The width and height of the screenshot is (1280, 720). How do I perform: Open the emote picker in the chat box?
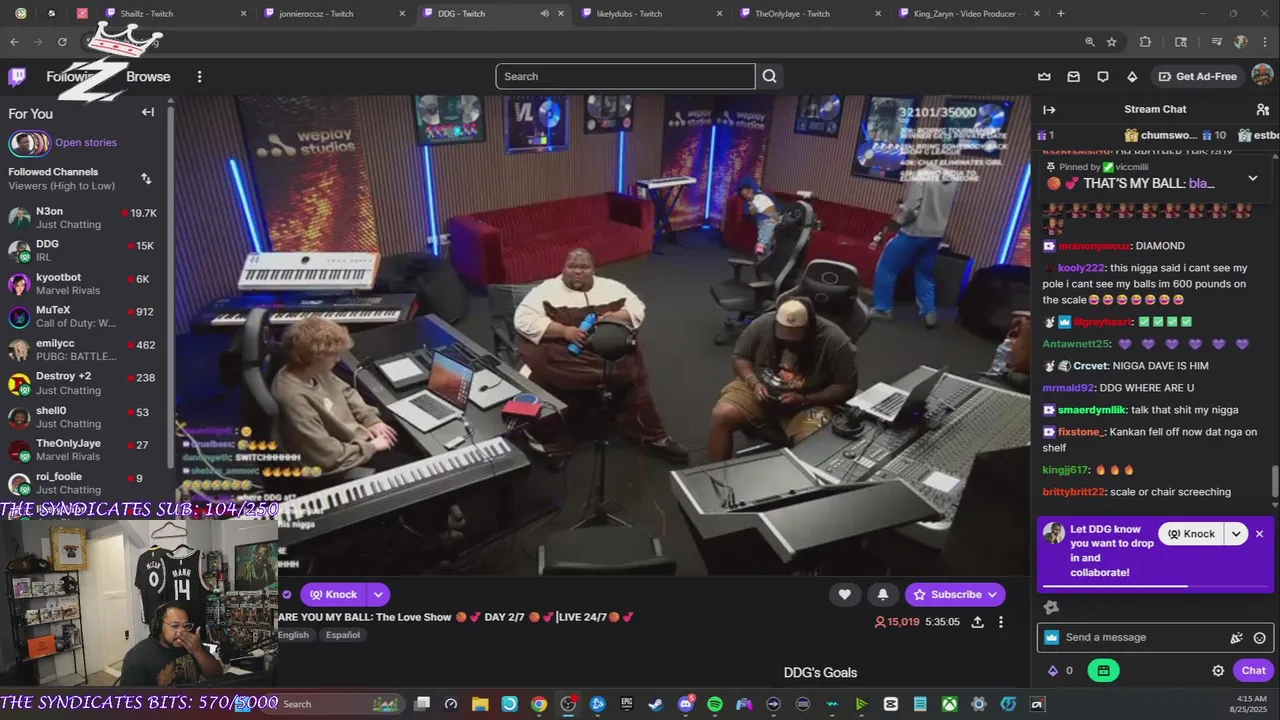[x=1259, y=638]
